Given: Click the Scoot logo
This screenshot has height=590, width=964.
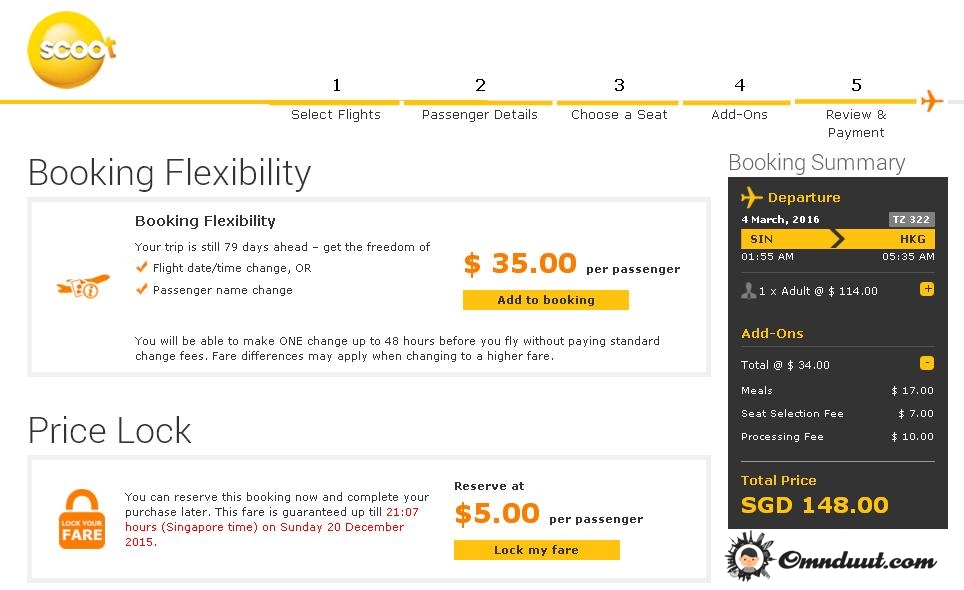Looking at the screenshot, I should click(72, 50).
